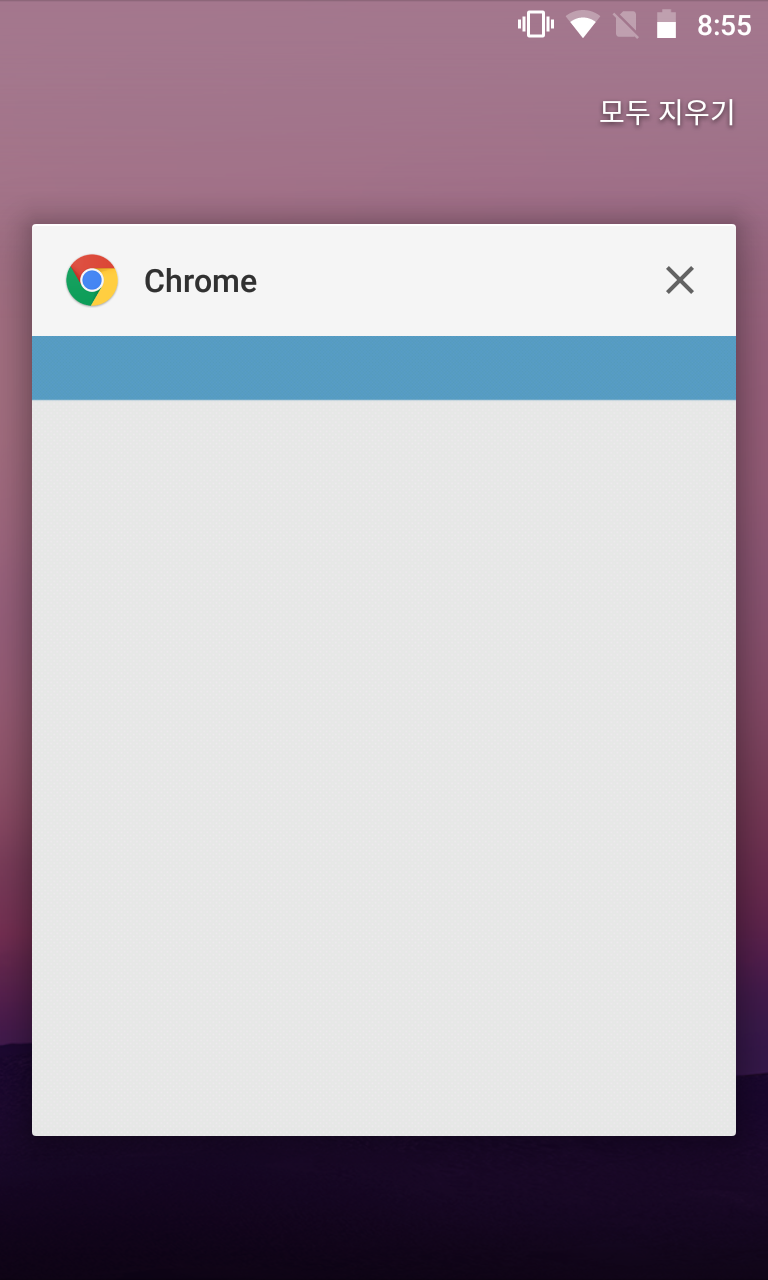The width and height of the screenshot is (768, 1280).
Task: Open the Chrome preview thumbnail
Action: [x=384, y=736]
